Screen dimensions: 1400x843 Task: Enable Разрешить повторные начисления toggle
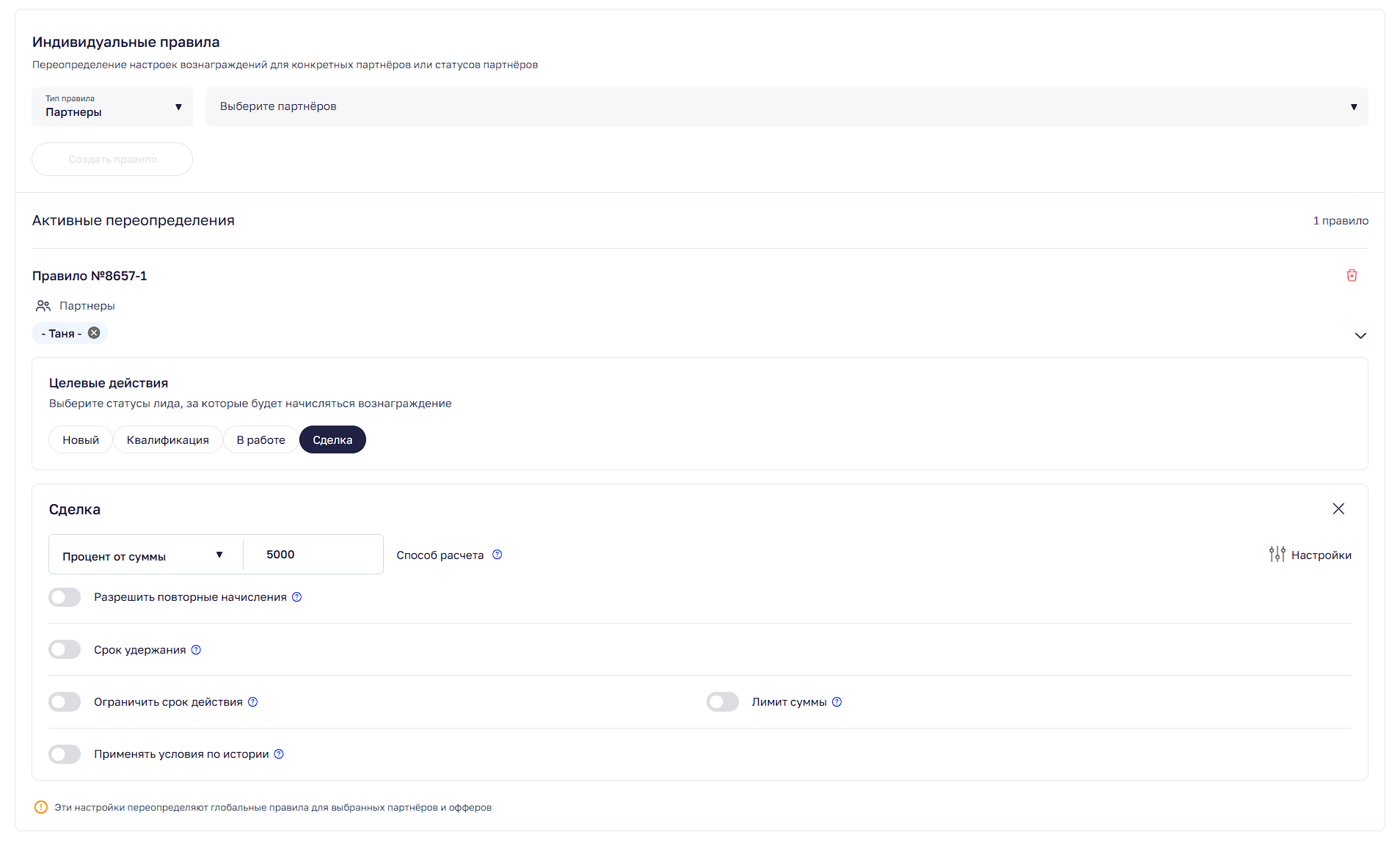click(65, 597)
